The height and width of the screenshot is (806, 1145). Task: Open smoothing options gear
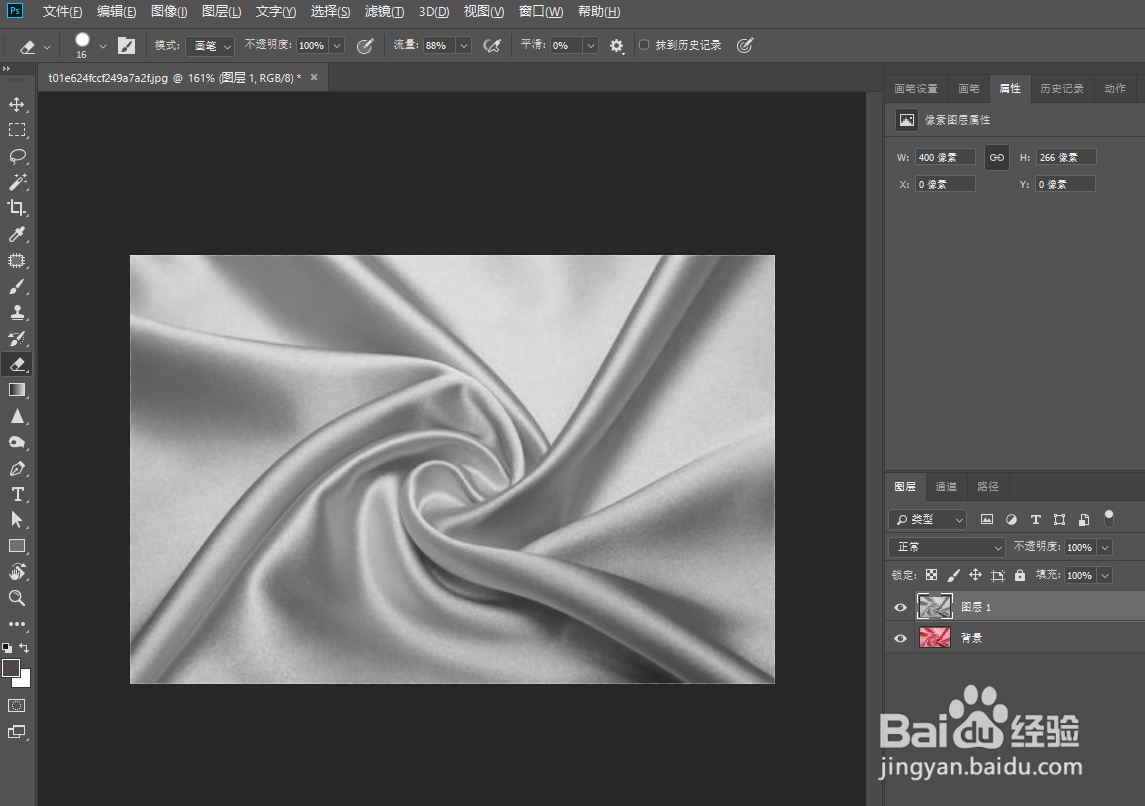pyautogui.click(x=617, y=46)
